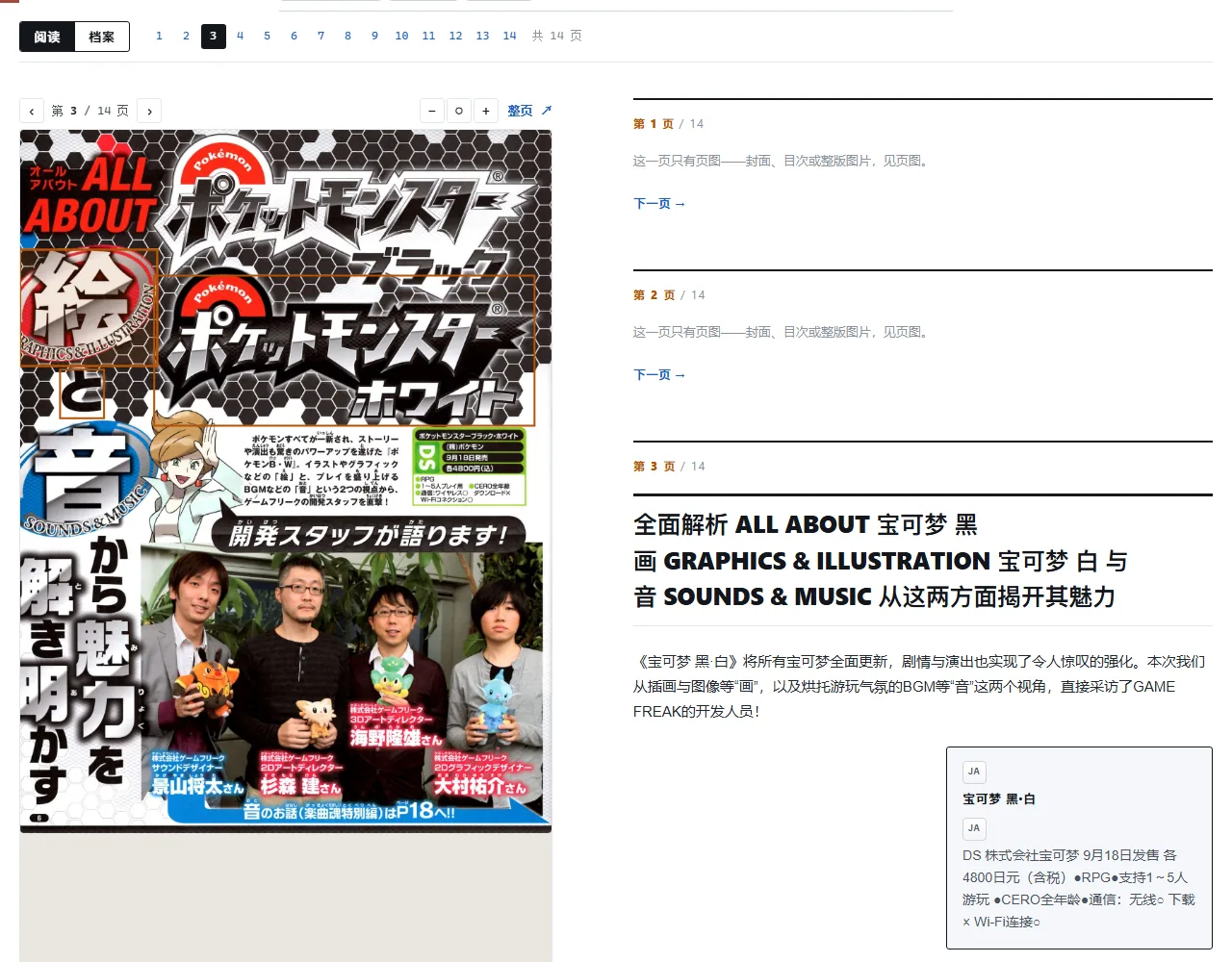The height and width of the screenshot is (962, 1232).
Task: Go to page 2 in pagination
Action: tap(186, 36)
